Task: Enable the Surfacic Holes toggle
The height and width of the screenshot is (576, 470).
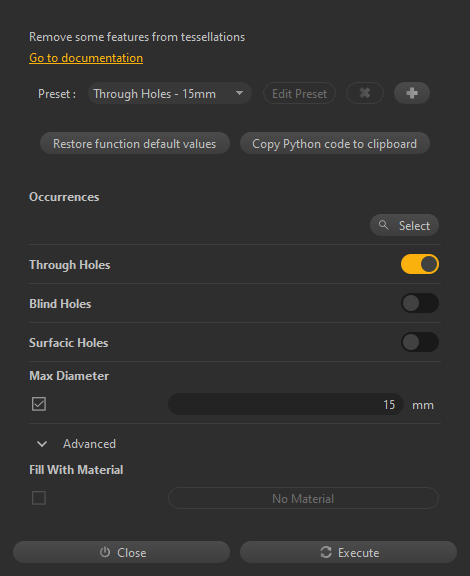Action: (x=420, y=342)
